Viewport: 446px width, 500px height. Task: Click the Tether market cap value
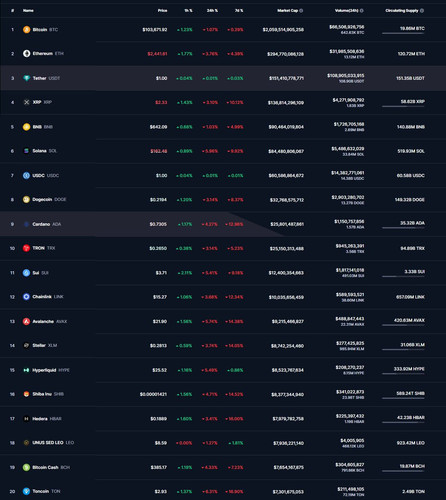point(286,78)
